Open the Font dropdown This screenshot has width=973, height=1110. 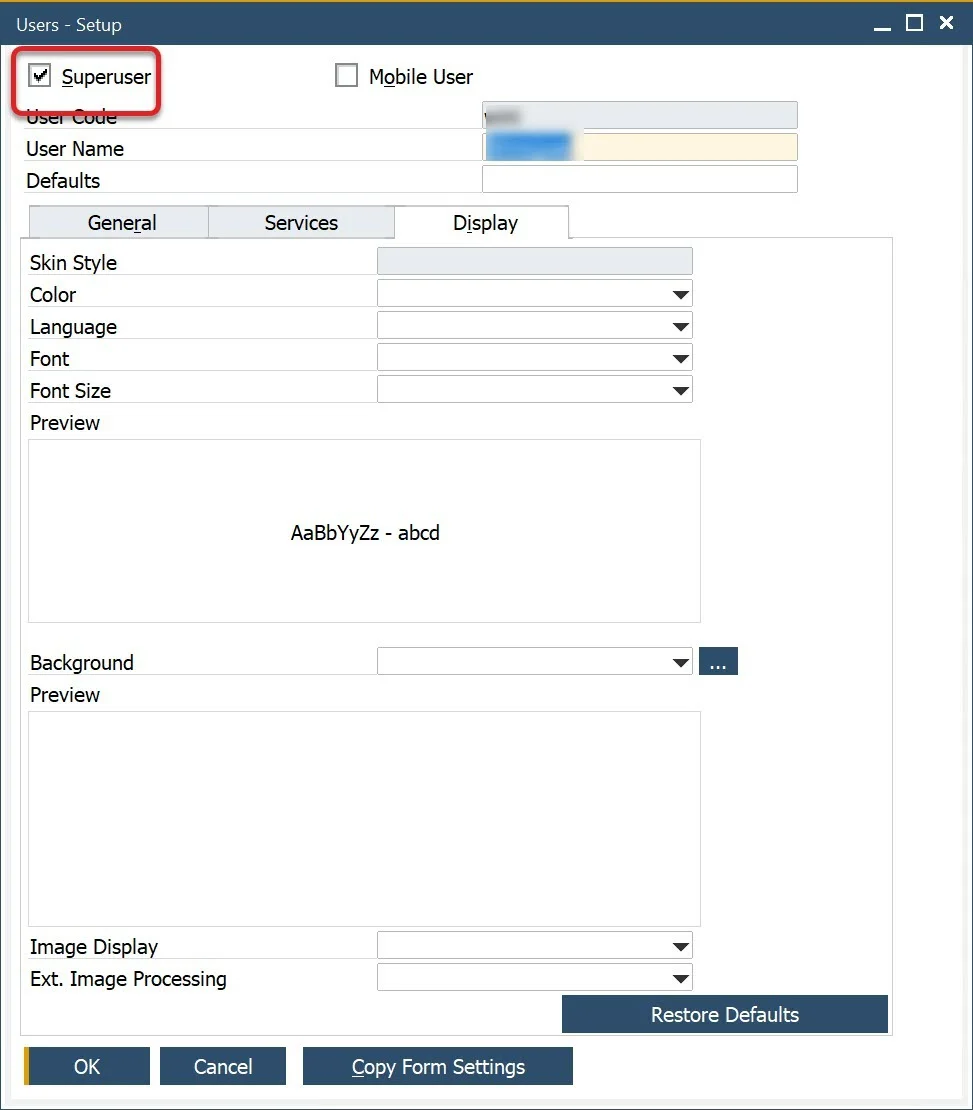pos(682,357)
